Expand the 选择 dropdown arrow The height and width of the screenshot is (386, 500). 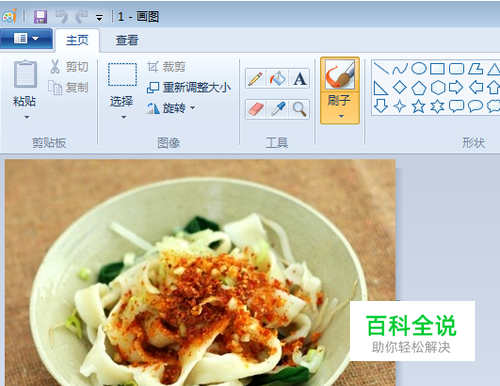[123, 117]
